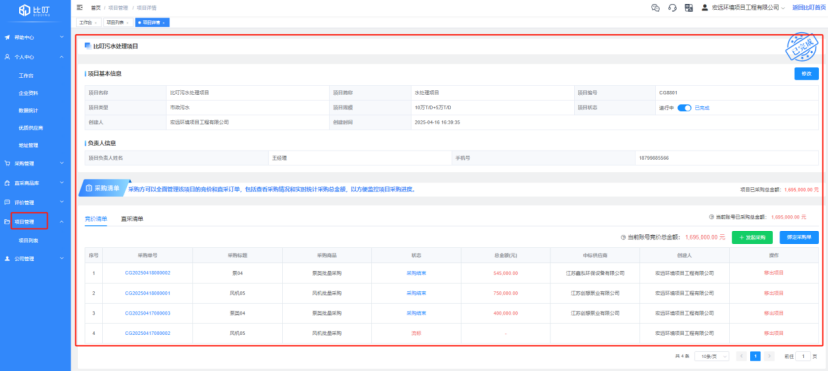The height and width of the screenshot is (372, 829).
Task: Click the user avatar icon in header
Action: coord(705,7)
